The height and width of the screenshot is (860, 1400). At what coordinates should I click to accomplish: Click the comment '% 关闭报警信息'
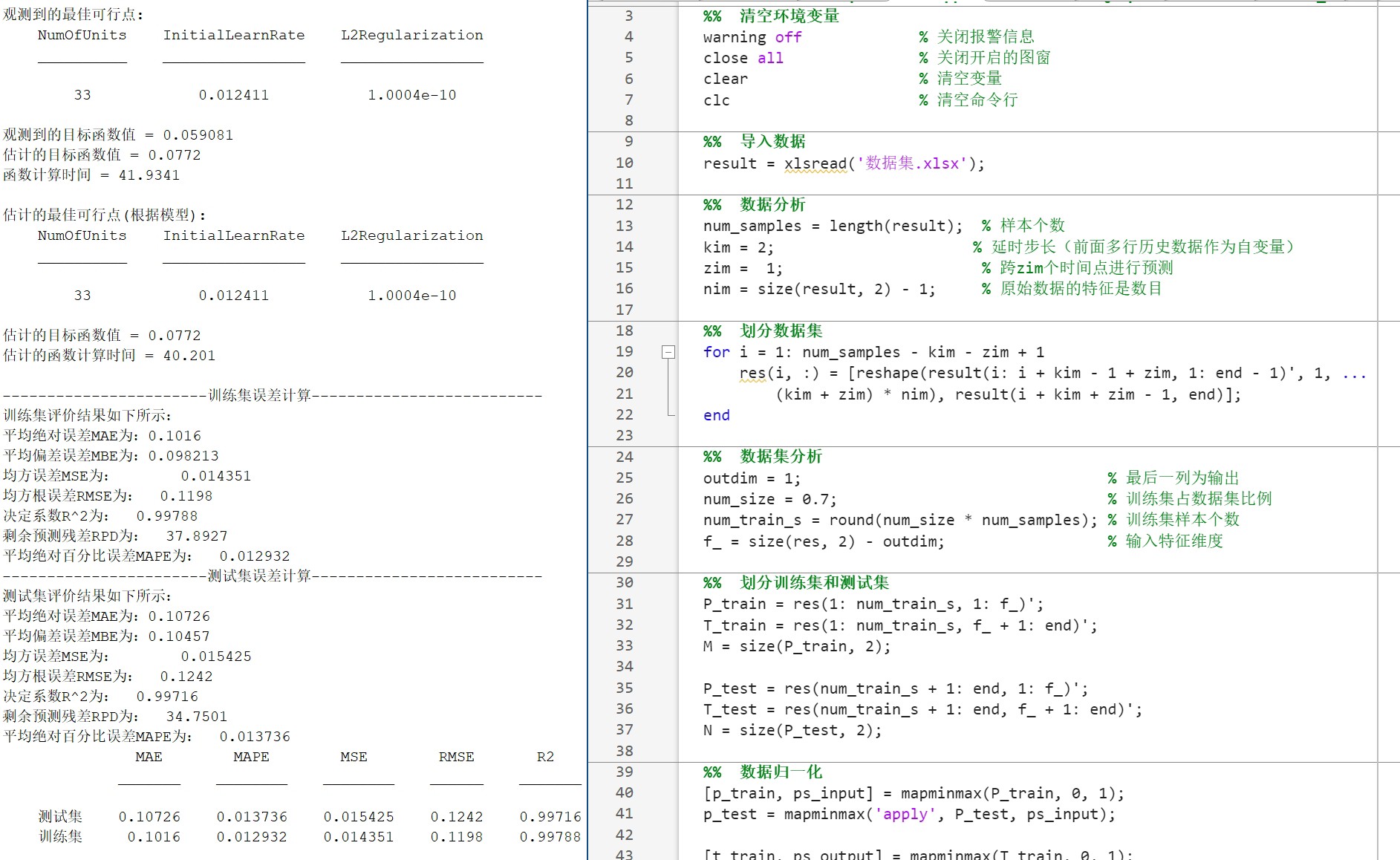coord(977,36)
